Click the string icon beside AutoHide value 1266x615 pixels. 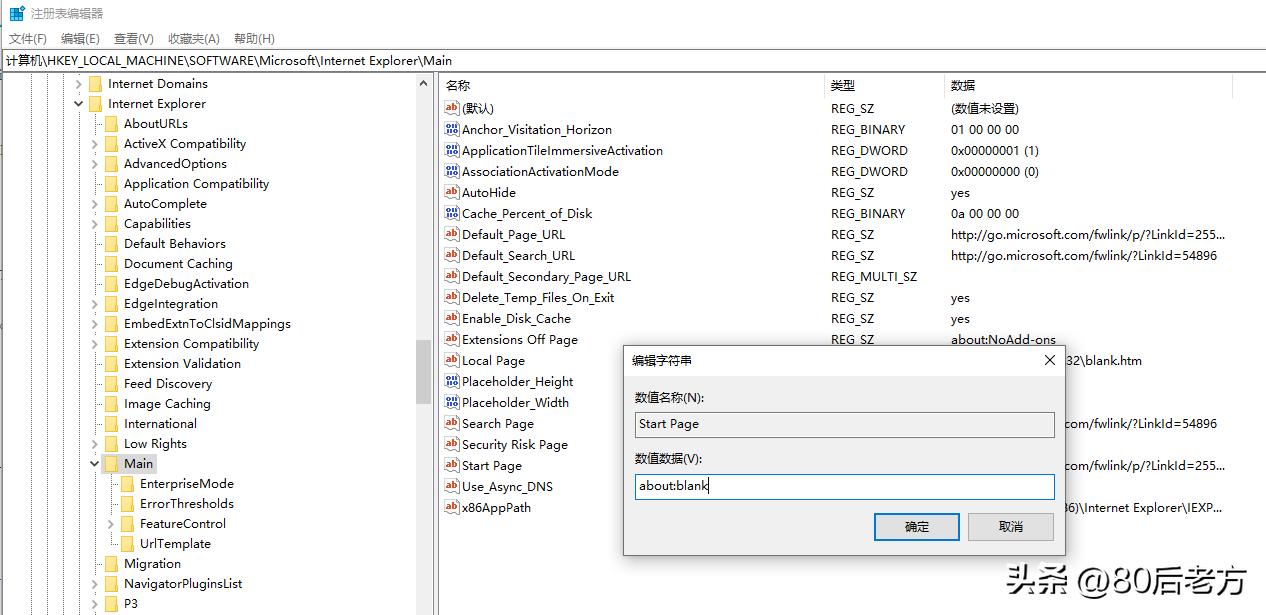[452, 192]
